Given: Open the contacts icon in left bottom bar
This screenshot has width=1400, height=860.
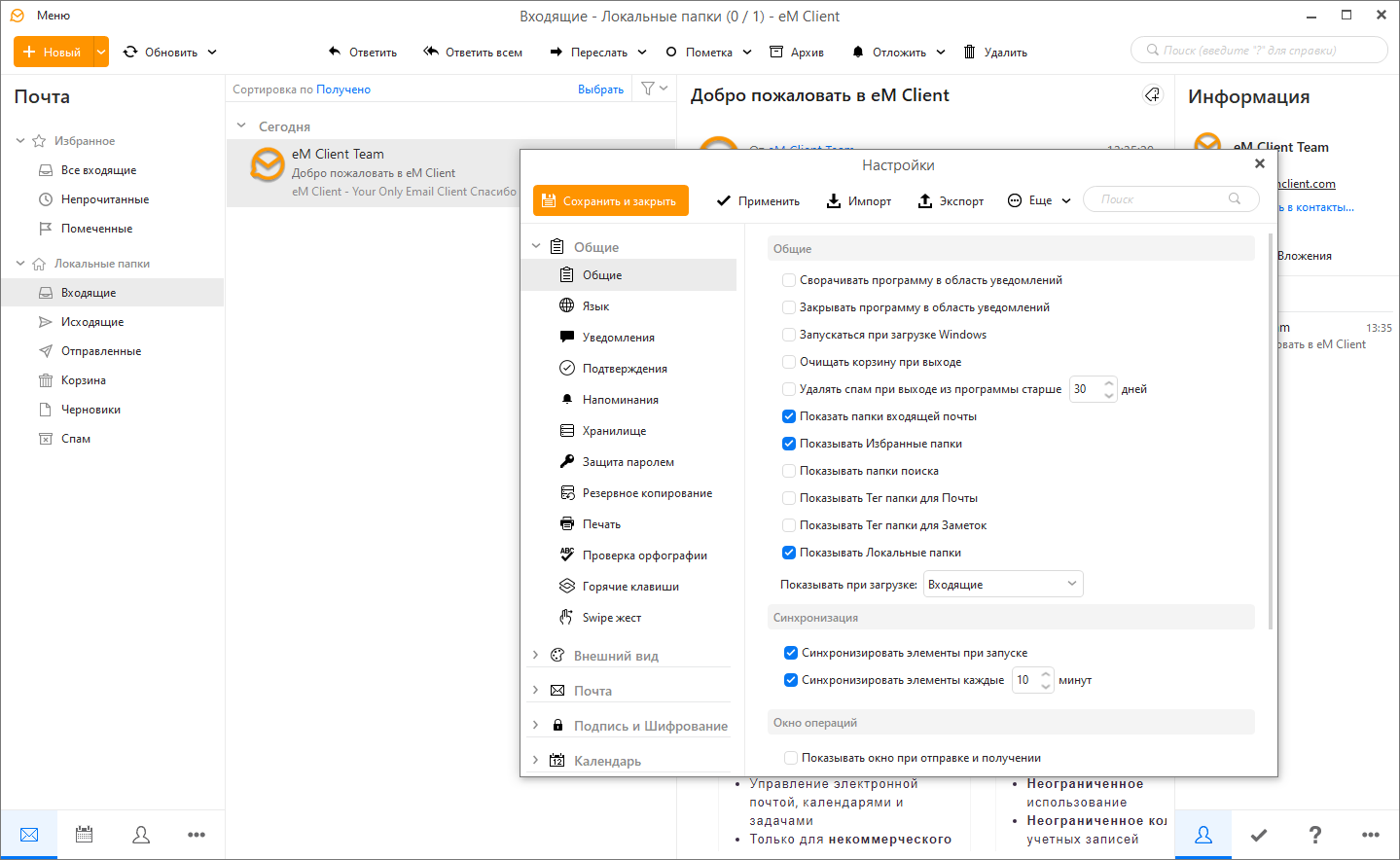Looking at the screenshot, I should (x=141, y=835).
